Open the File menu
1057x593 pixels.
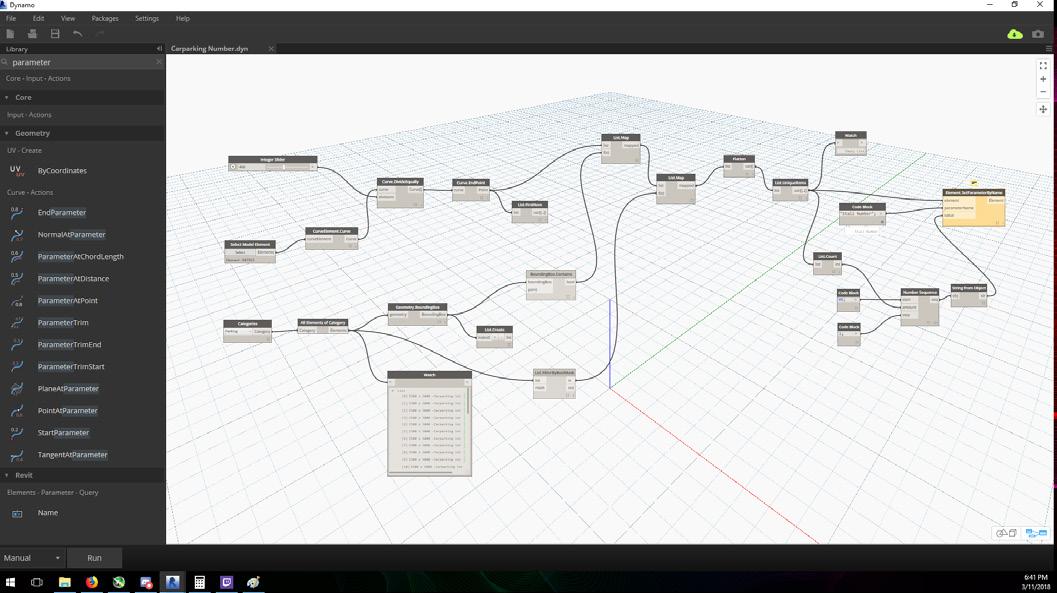(x=11, y=18)
